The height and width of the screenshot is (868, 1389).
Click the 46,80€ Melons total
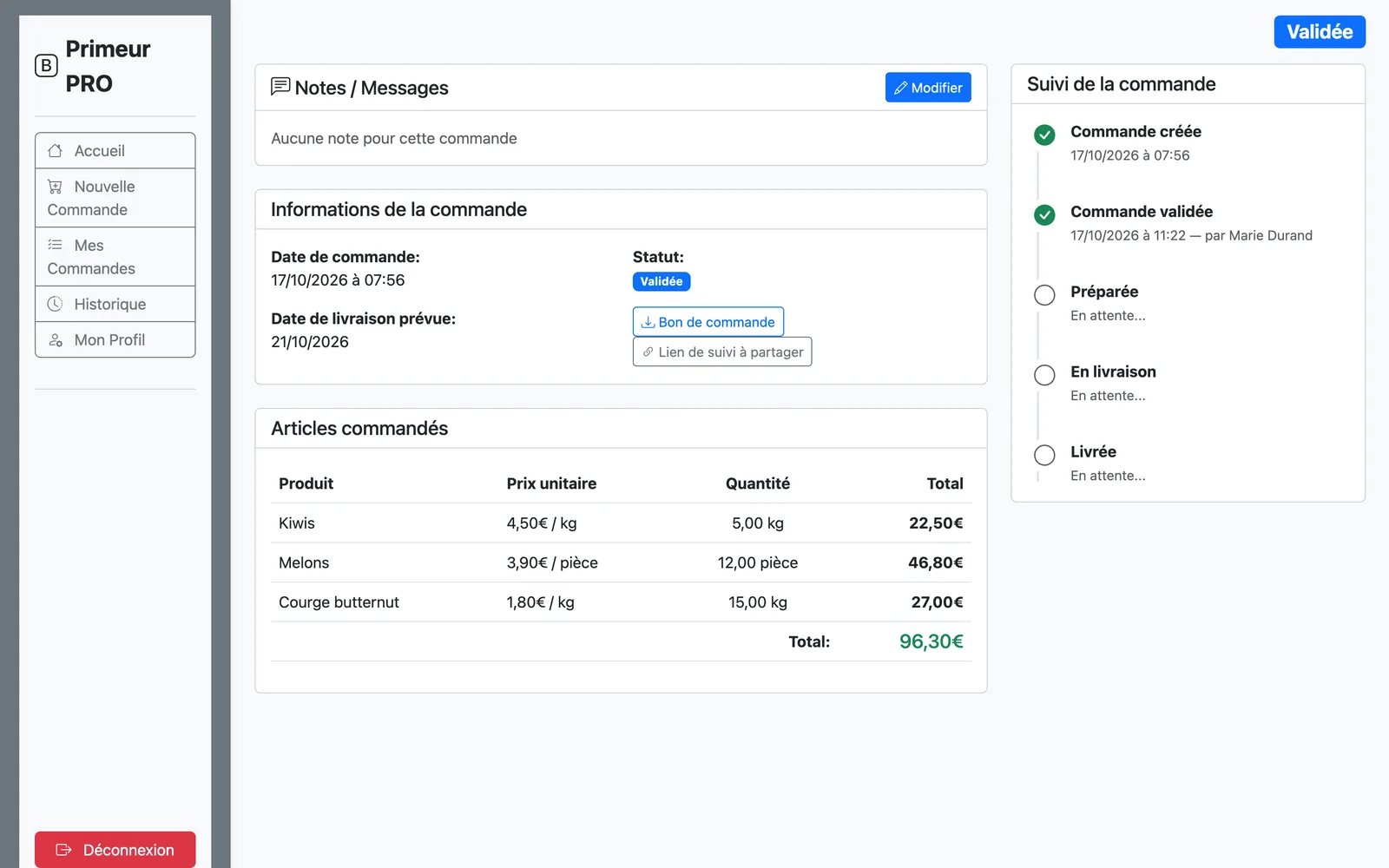936,562
